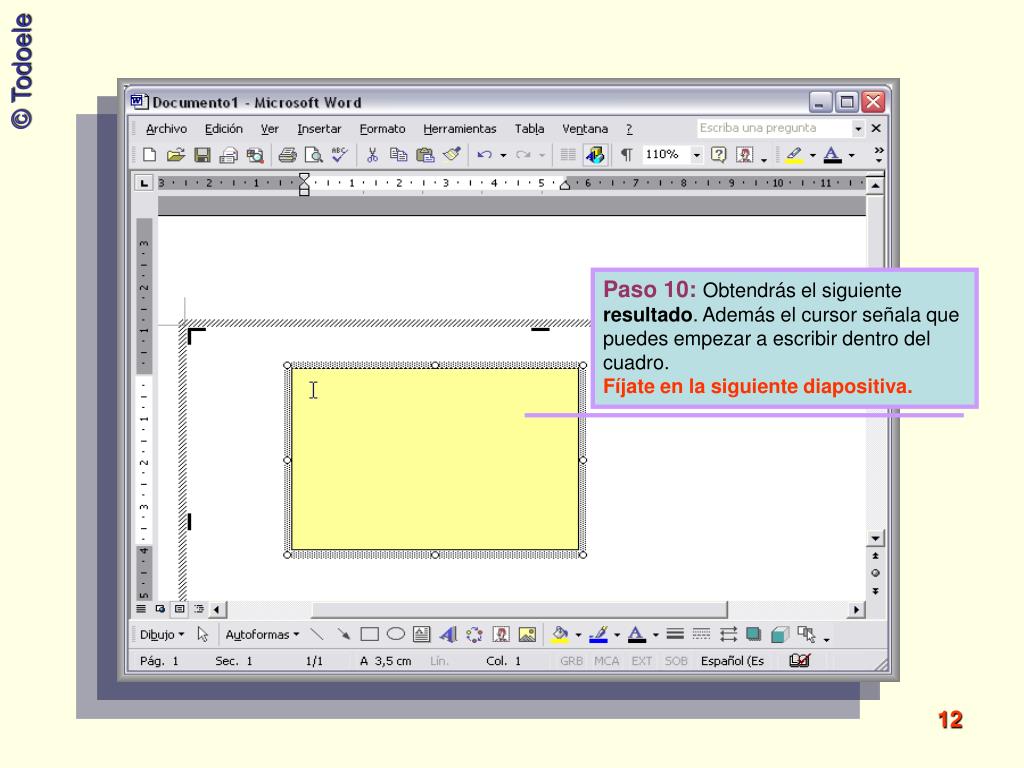Apply Shadow Style to the shape
The height and width of the screenshot is (768, 1024).
(754, 634)
